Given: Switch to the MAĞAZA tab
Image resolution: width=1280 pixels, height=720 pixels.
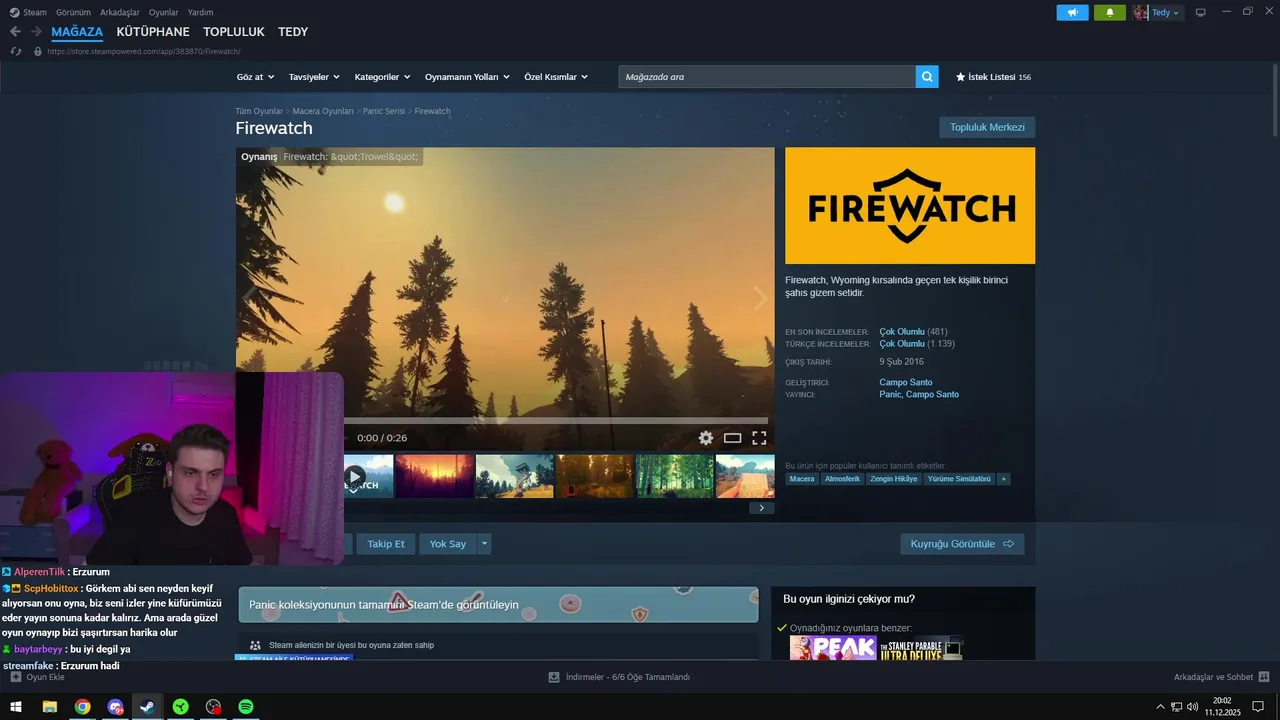Looking at the screenshot, I should pos(77,32).
